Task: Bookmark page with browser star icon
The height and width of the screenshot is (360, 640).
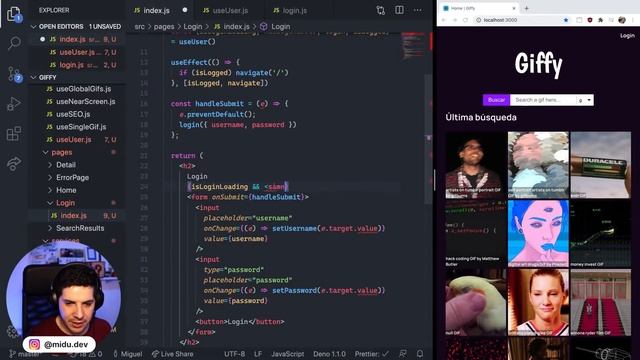Action: (x=566, y=20)
